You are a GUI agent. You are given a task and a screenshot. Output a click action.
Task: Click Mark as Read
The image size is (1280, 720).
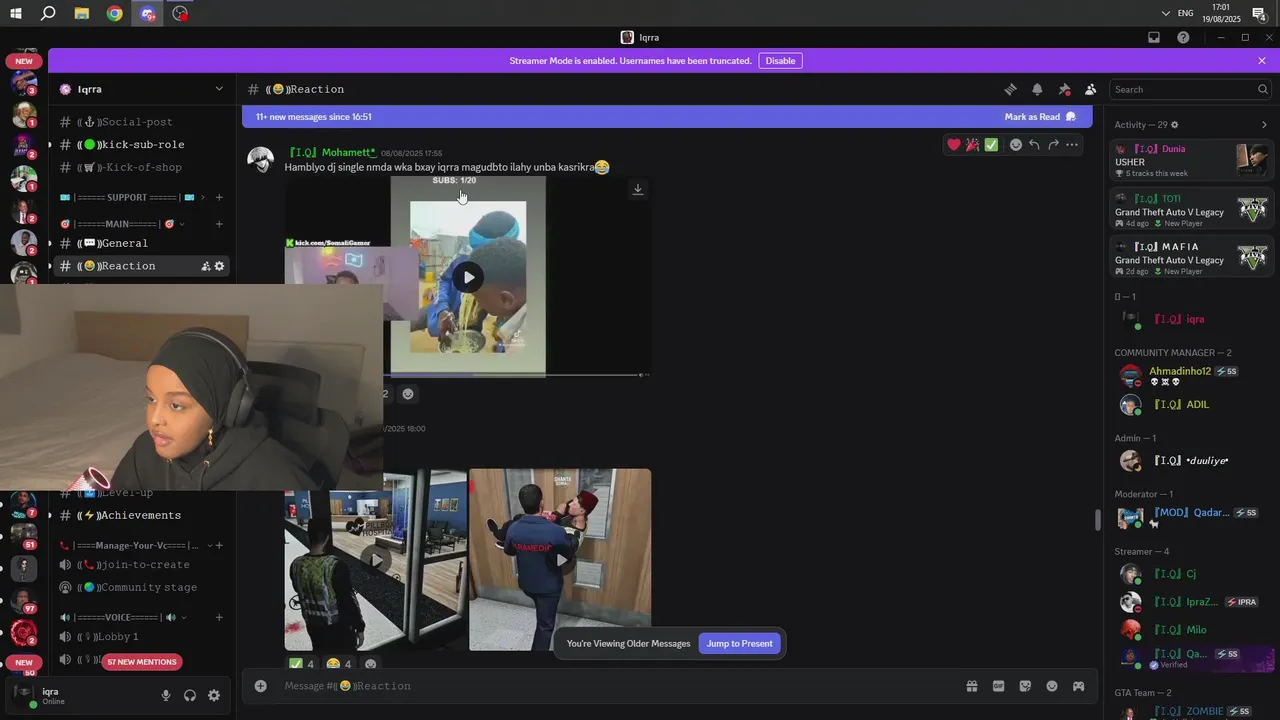click(x=1040, y=117)
